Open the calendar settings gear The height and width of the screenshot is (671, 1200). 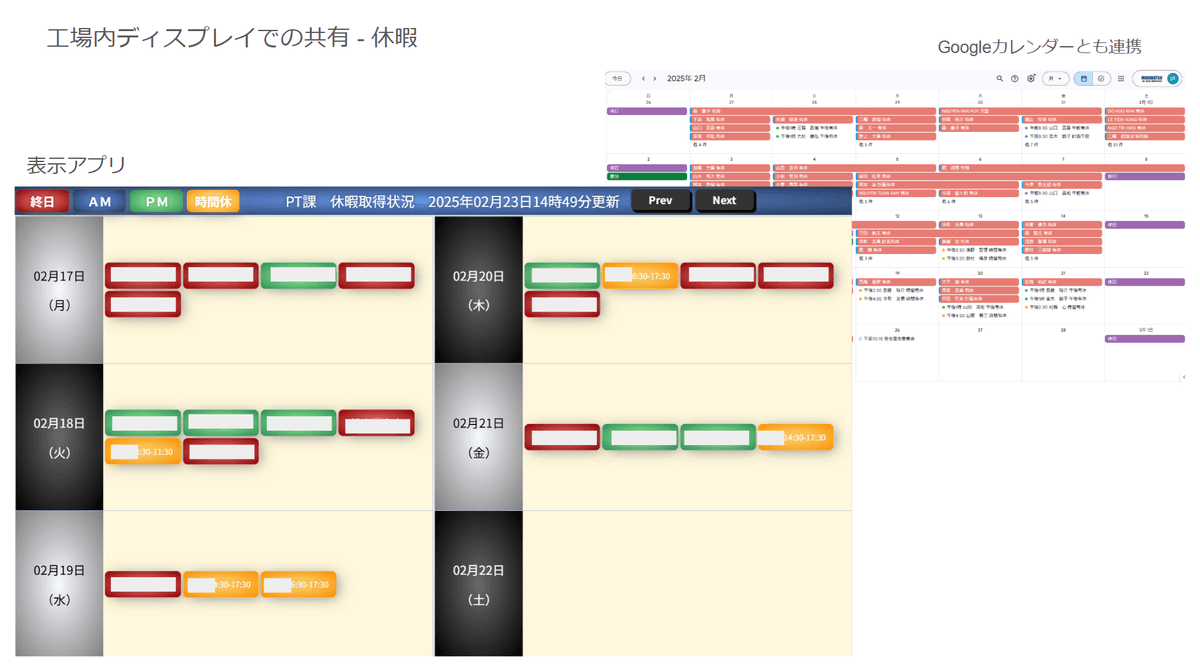1031,78
